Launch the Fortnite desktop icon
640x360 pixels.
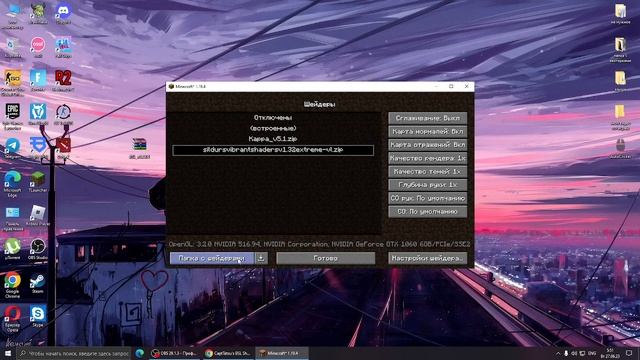(x=38, y=80)
